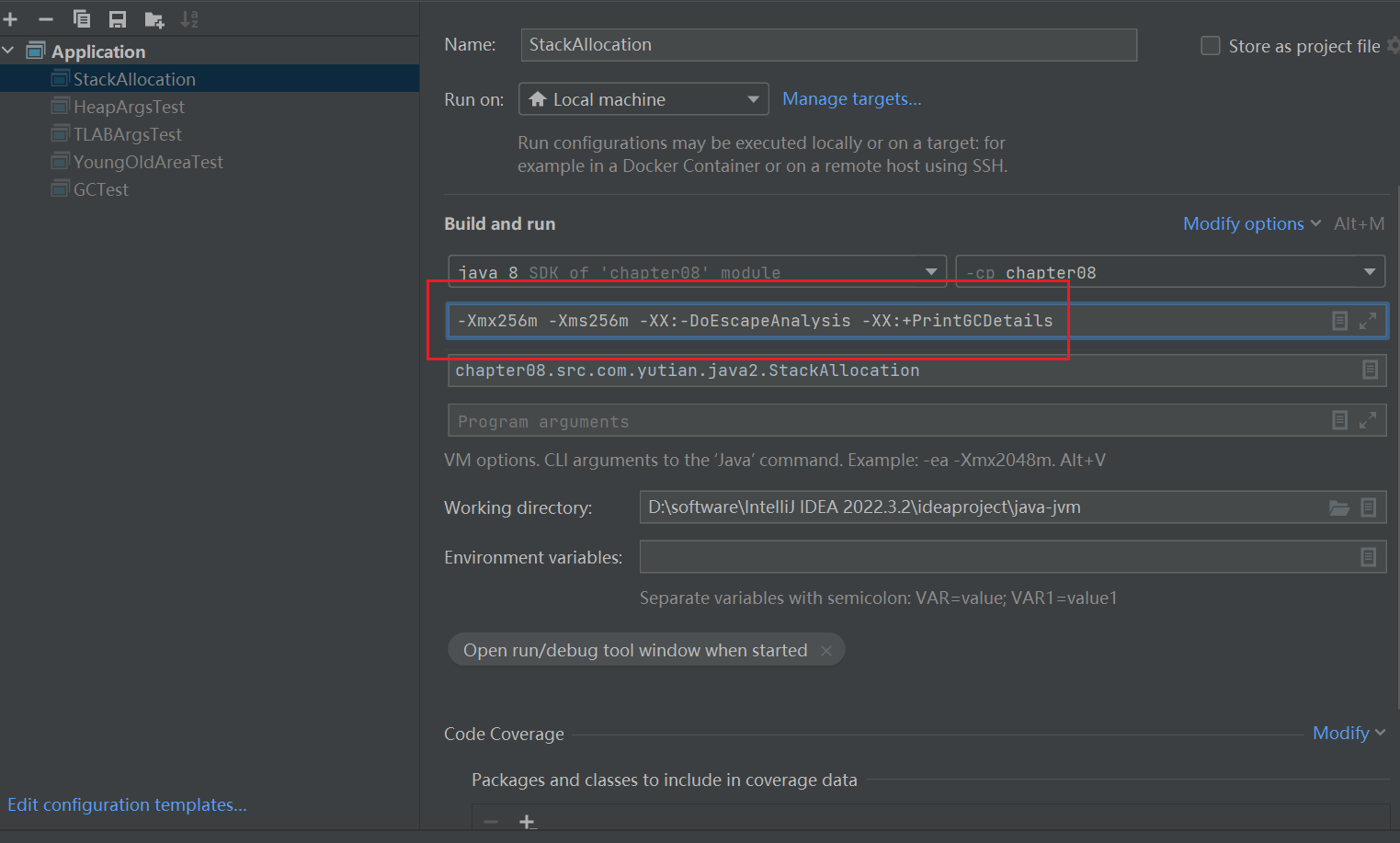Remove the Open run/debug tool window option
The width and height of the screenshot is (1400, 843).
(x=826, y=651)
